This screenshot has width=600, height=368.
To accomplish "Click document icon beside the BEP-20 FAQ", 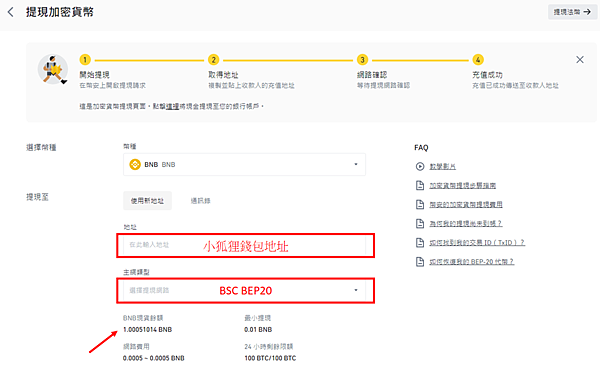I will [x=420, y=262].
